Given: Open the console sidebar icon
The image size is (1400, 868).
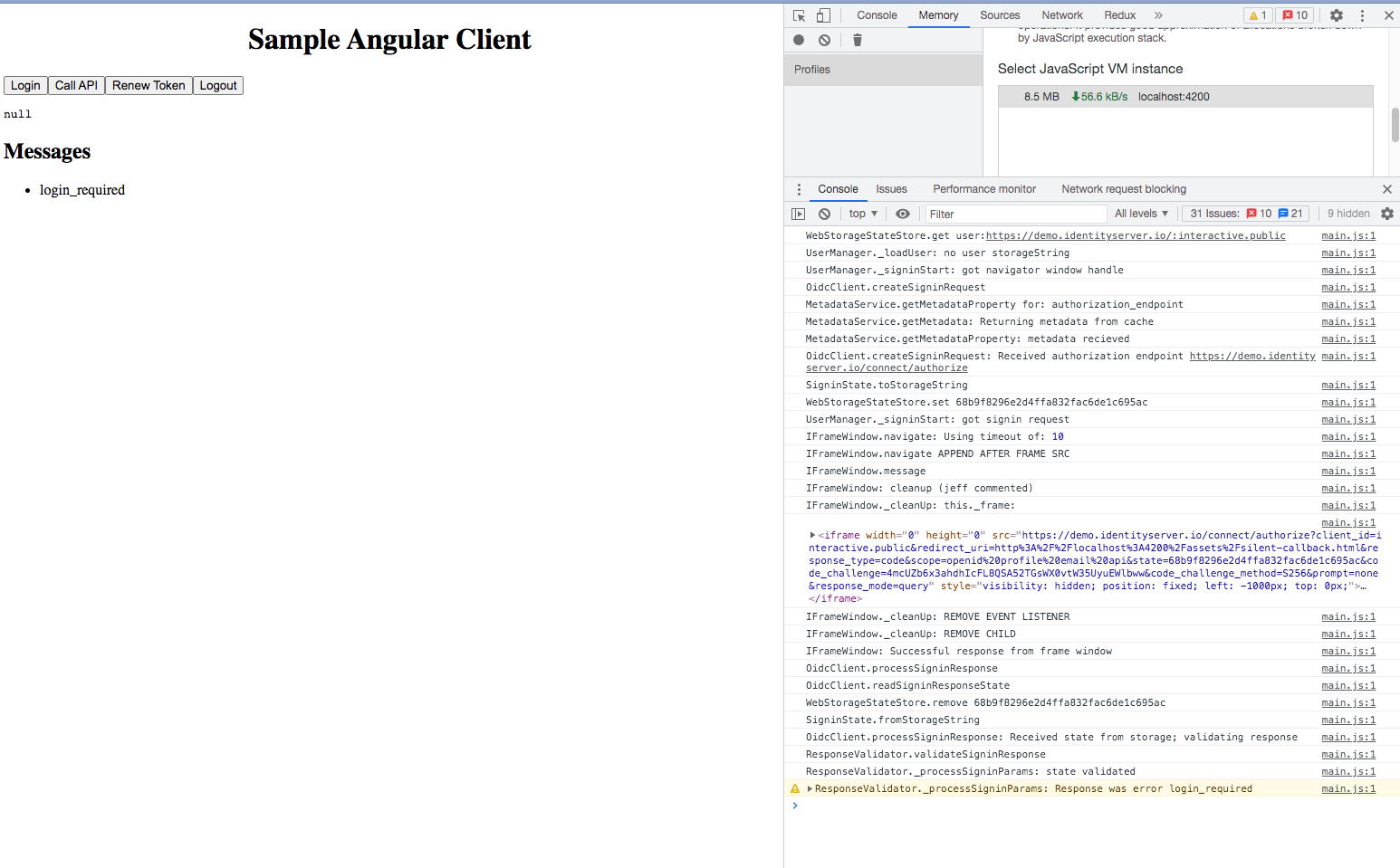Looking at the screenshot, I should point(798,214).
